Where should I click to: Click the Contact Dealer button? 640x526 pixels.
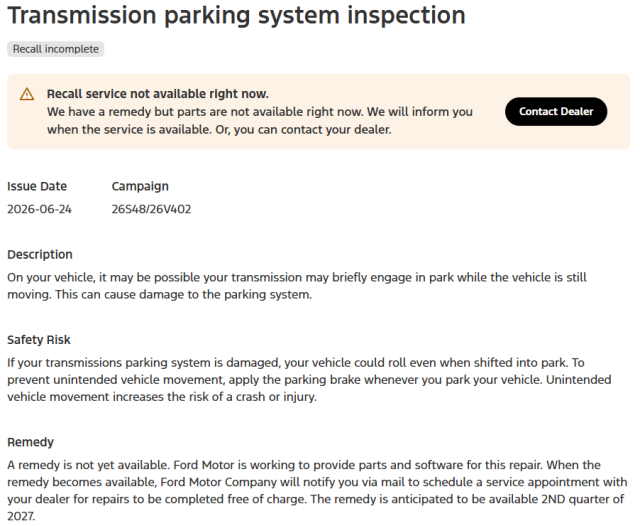[556, 111]
